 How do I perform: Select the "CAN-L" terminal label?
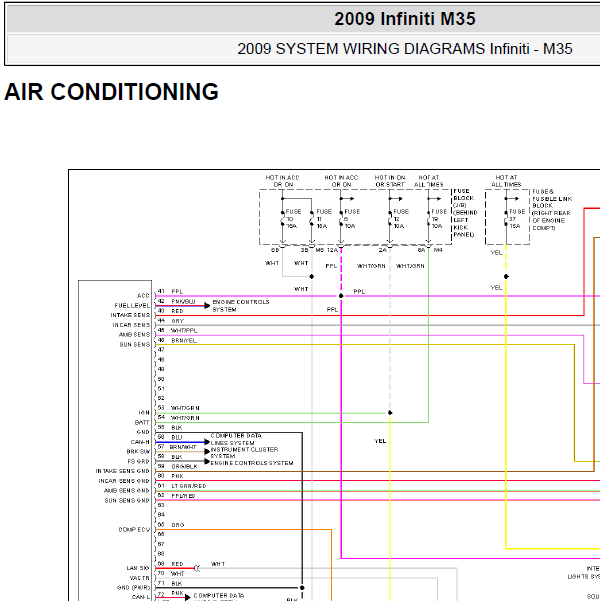(x=141, y=597)
